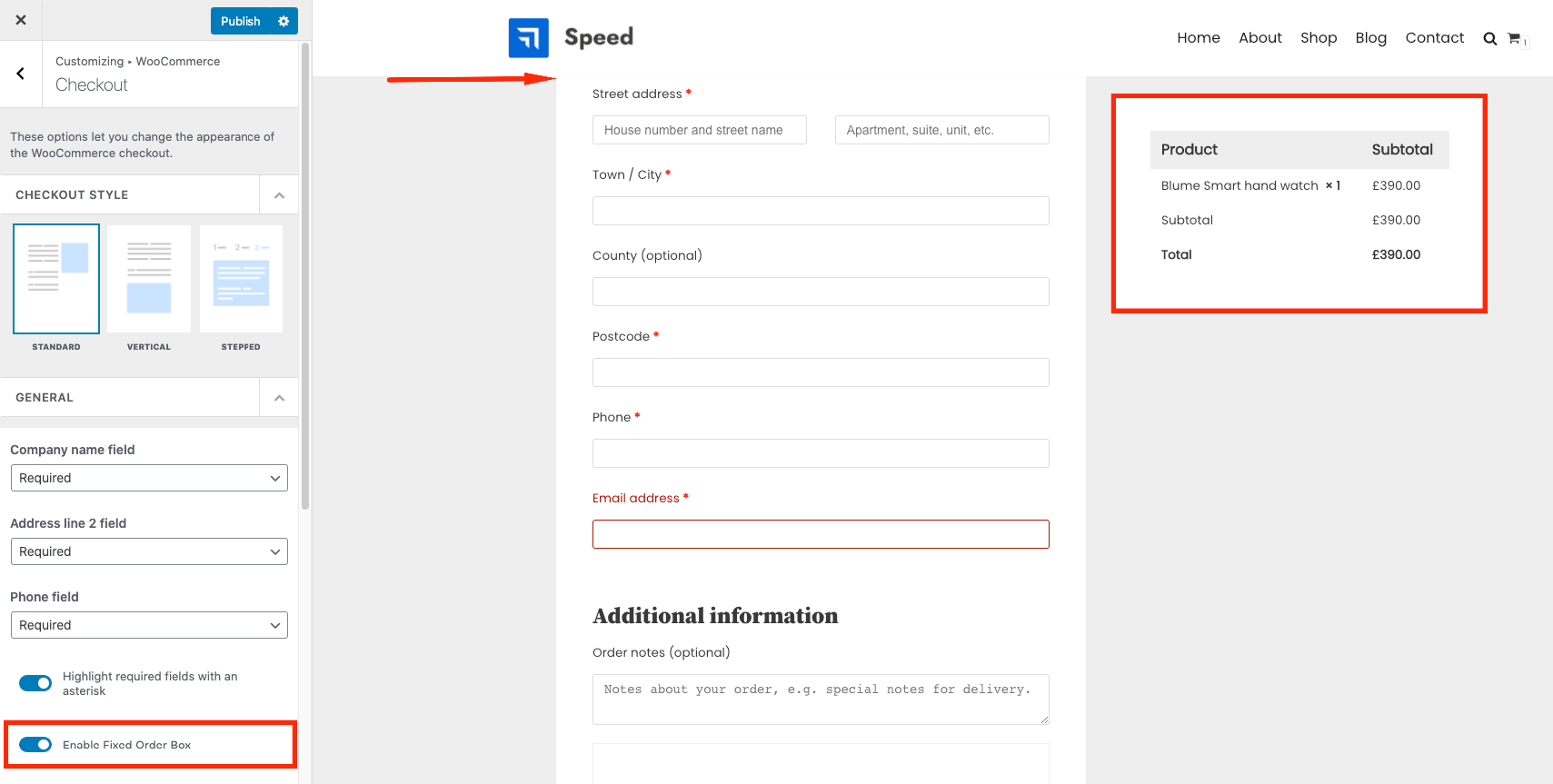Collapse the General section
The image size is (1553, 784).
tap(279, 398)
